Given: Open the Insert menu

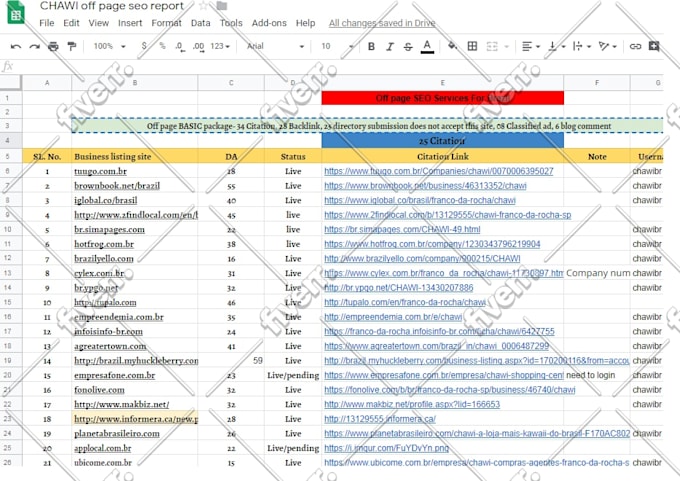Looking at the screenshot, I should coord(130,23).
